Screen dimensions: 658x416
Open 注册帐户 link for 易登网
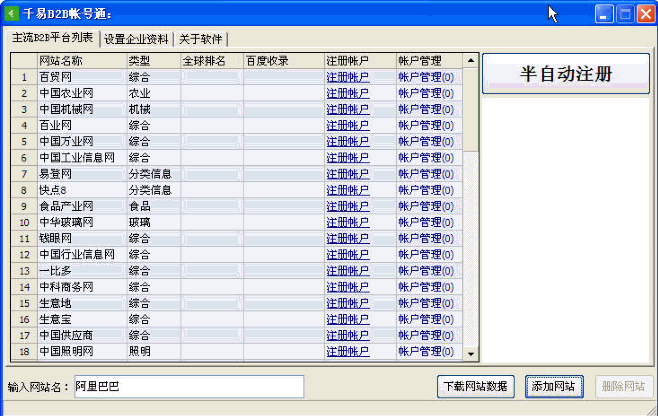[x=348, y=174]
